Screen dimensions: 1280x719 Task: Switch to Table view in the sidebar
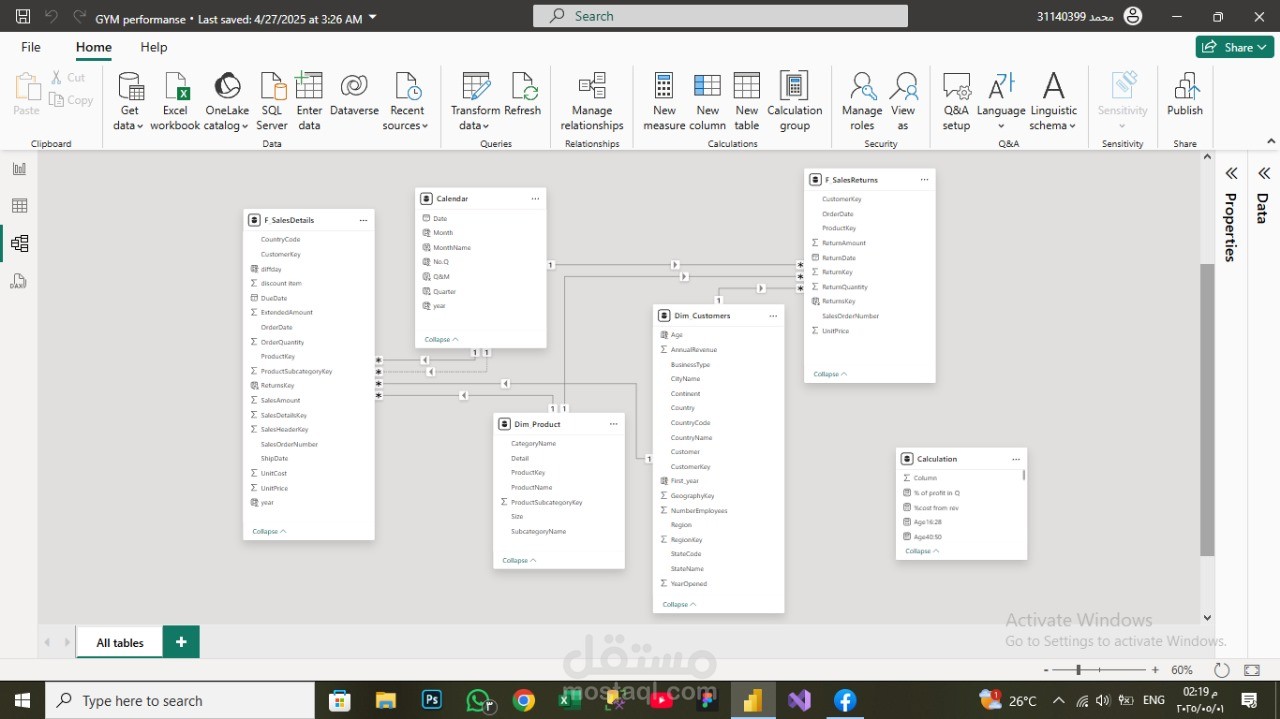point(19,206)
